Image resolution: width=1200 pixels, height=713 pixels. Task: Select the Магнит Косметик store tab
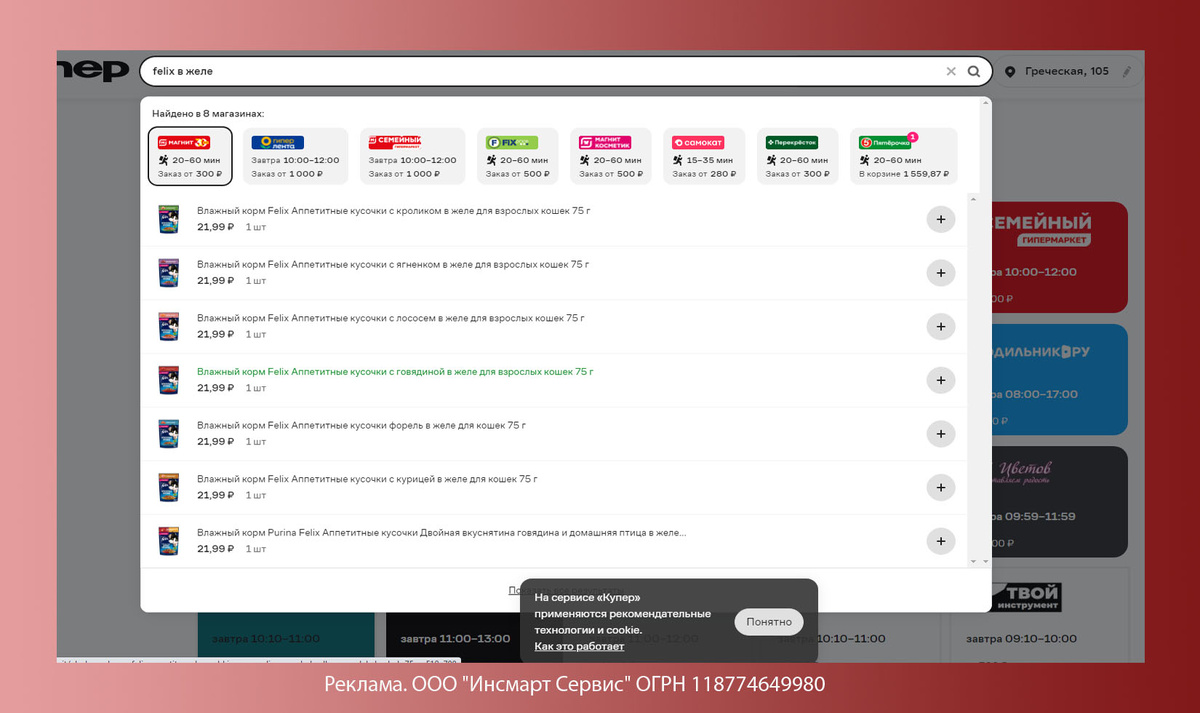pos(610,156)
